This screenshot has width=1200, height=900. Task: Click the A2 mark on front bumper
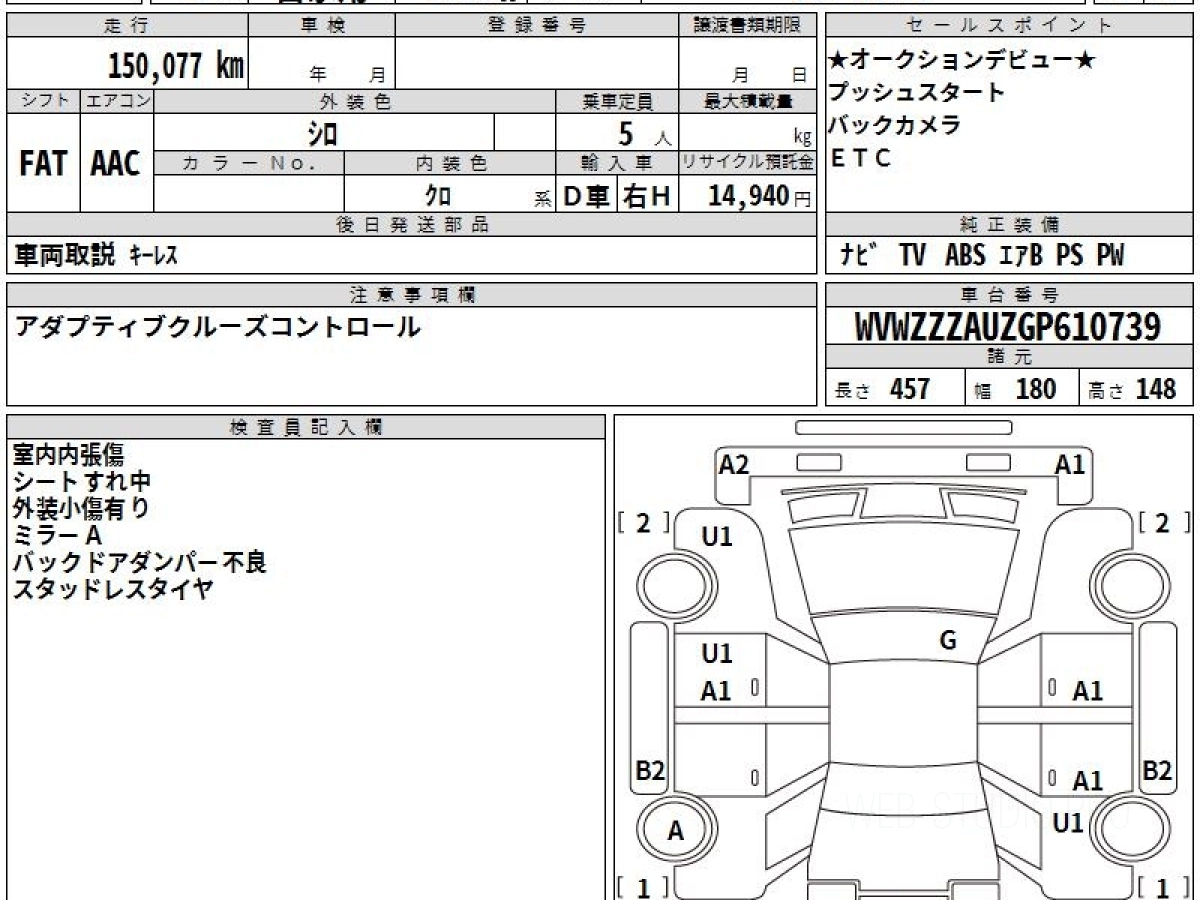(734, 464)
